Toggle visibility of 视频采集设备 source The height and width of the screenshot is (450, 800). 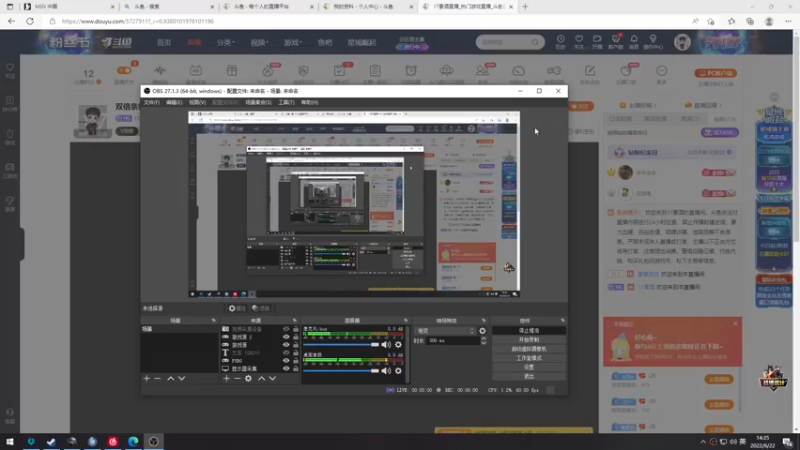click(286, 329)
